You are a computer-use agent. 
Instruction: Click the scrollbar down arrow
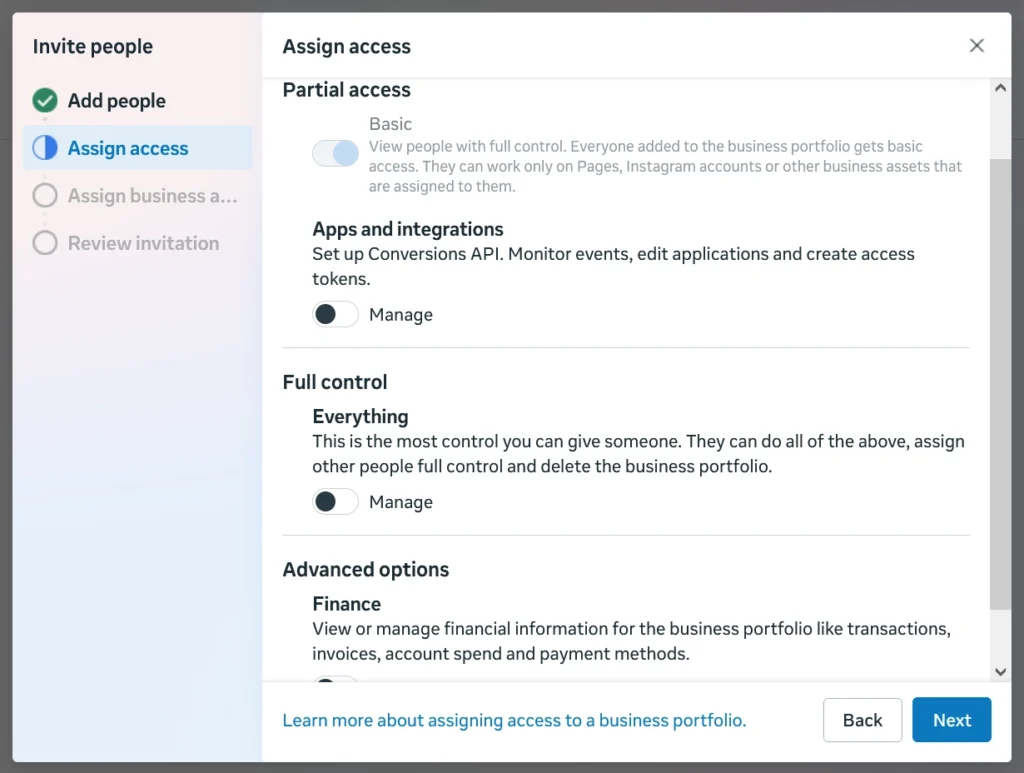[1000, 672]
